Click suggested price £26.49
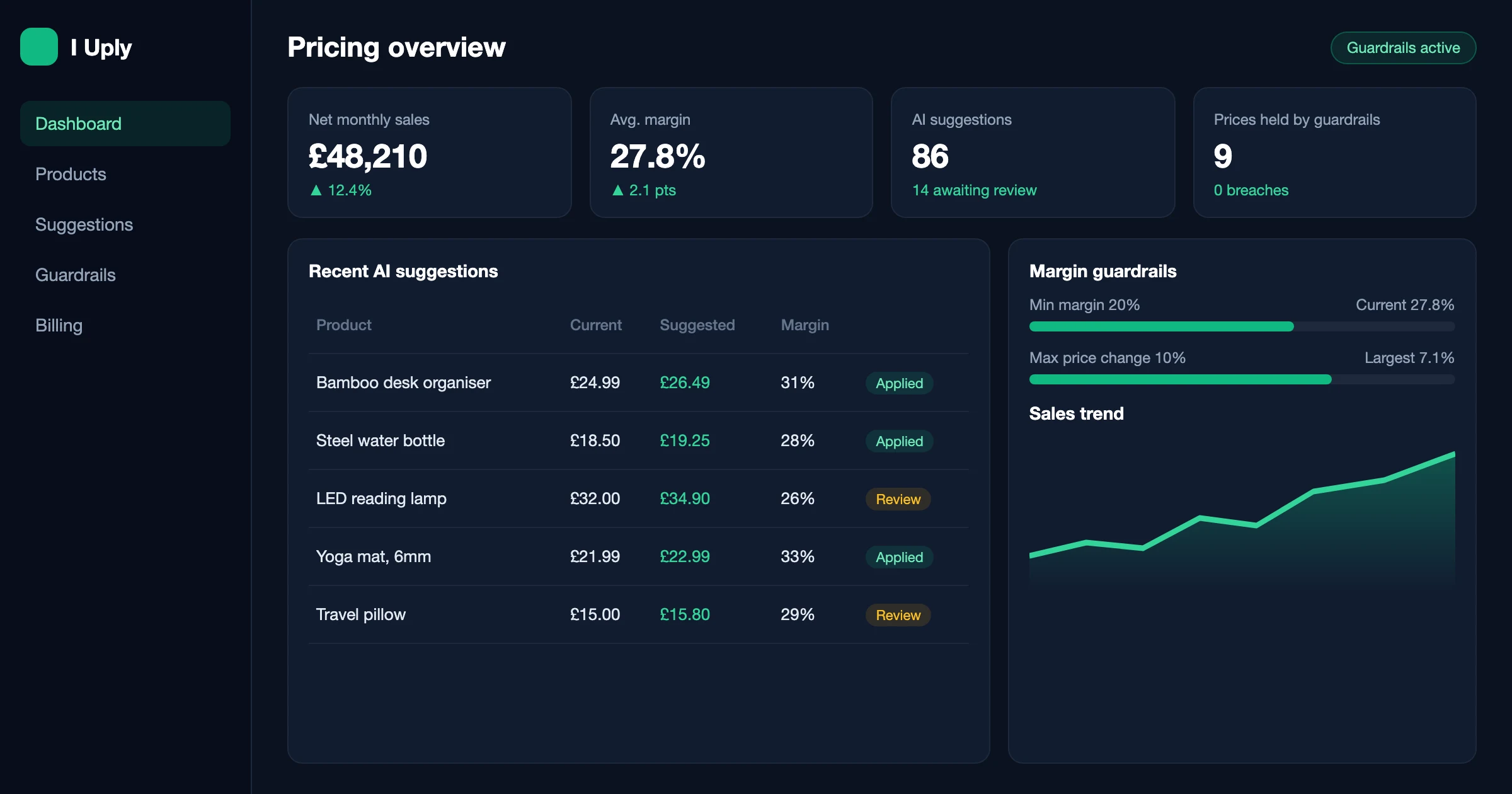The height and width of the screenshot is (794, 1512). click(x=684, y=383)
